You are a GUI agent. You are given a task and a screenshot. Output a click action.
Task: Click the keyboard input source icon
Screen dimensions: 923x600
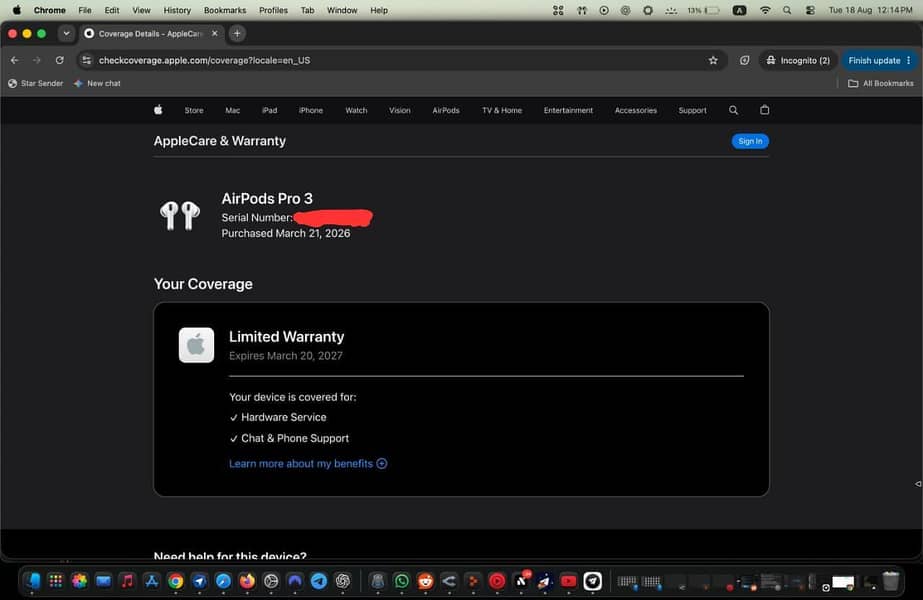click(x=739, y=10)
